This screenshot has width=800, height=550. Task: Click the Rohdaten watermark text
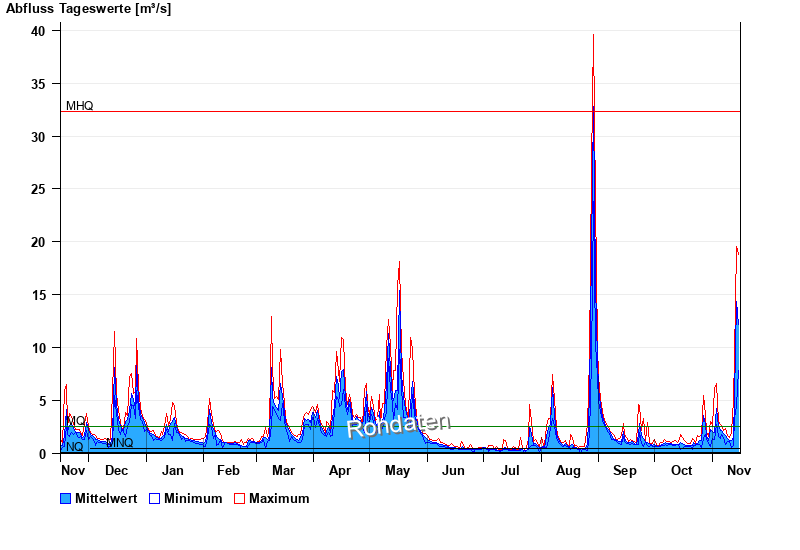pos(398,426)
